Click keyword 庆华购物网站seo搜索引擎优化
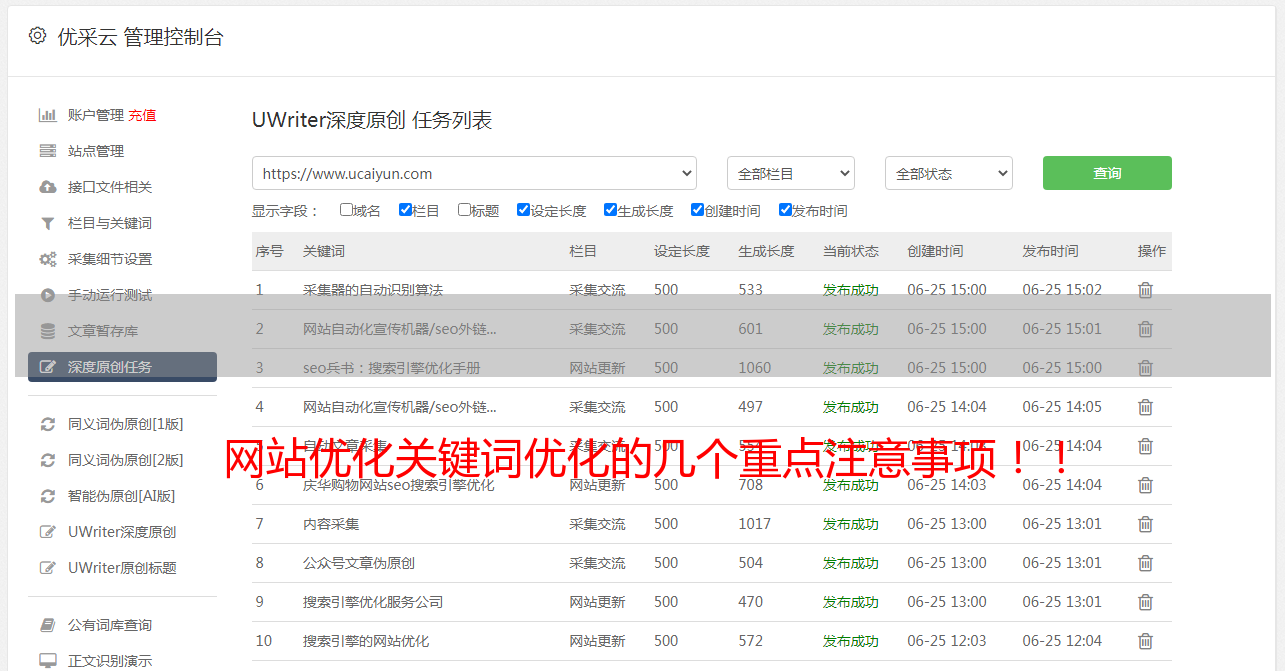Screen dimensions: 1285x671 pyautogui.click(x=399, y=485)
